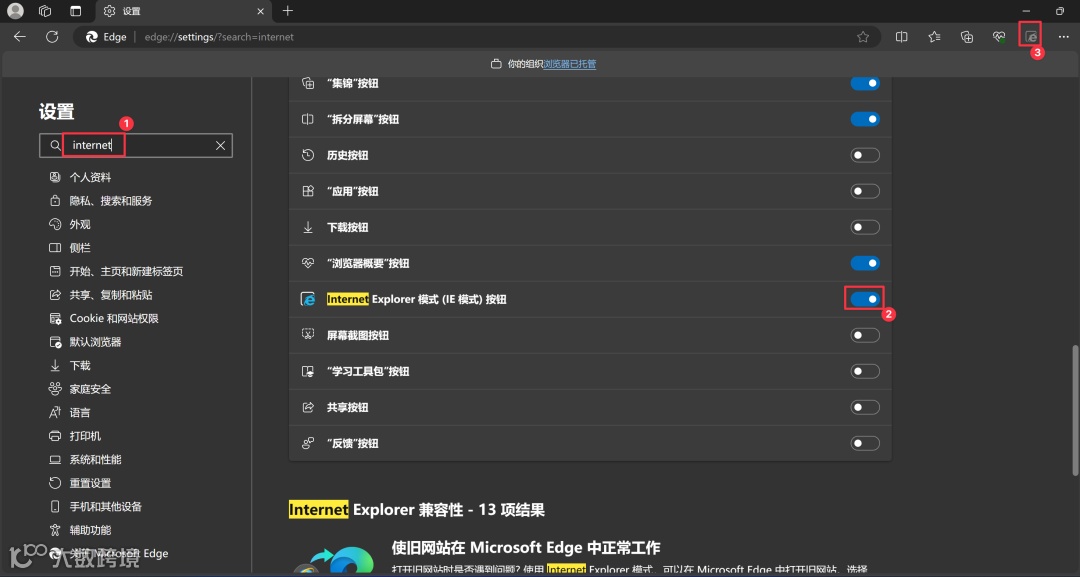Go back using the browser back arrow
Image resolution: width=1080 pixels, height=577 pixels.
19,37
